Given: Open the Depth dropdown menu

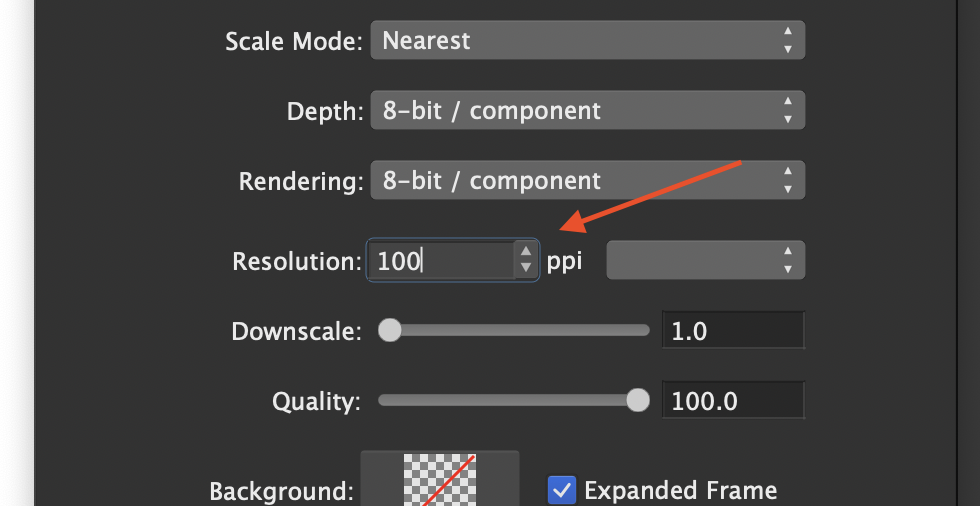Looking at the screenshot, I should click(587, 110).
